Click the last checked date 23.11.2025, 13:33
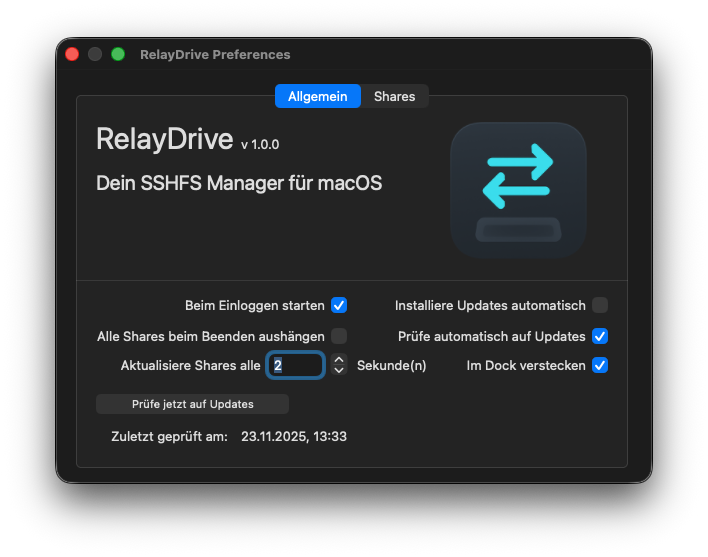Viewport: 708px width, 557px height. [294, 436]
